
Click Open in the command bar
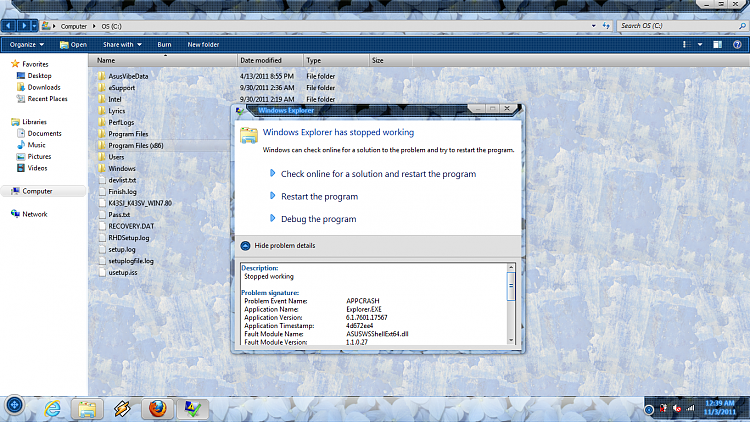point(73,44)
